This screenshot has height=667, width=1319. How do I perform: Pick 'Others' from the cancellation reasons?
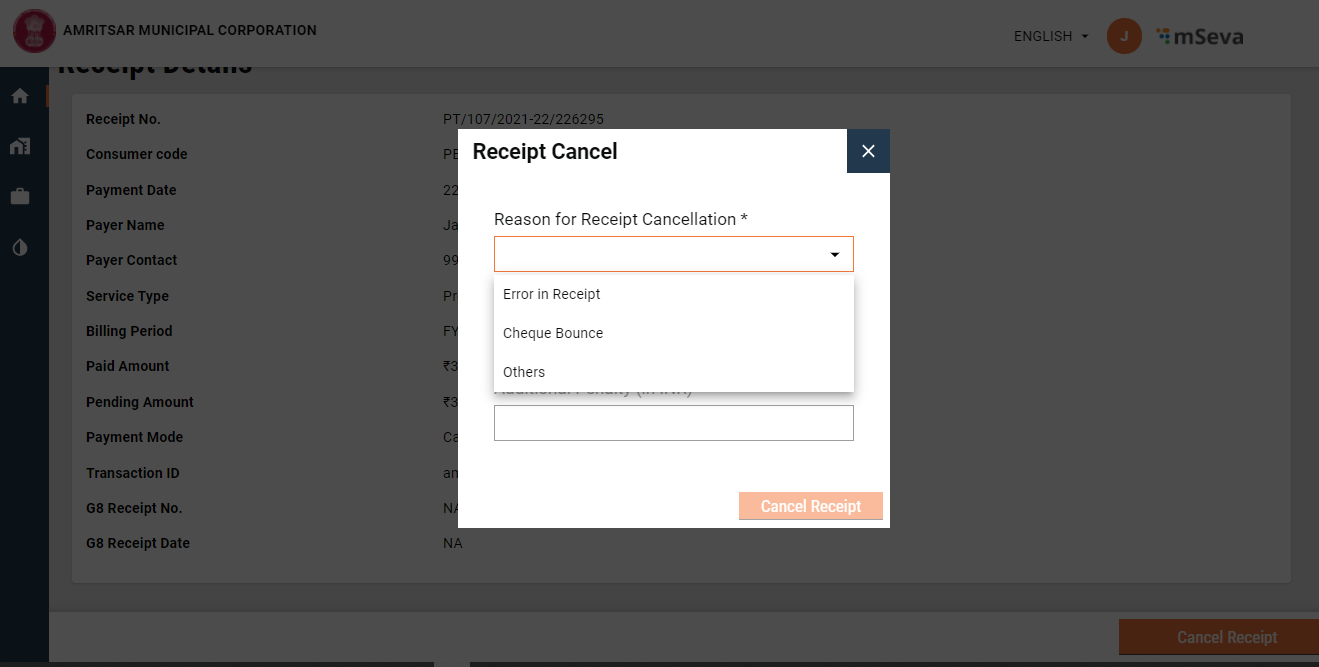pos(524,372)
